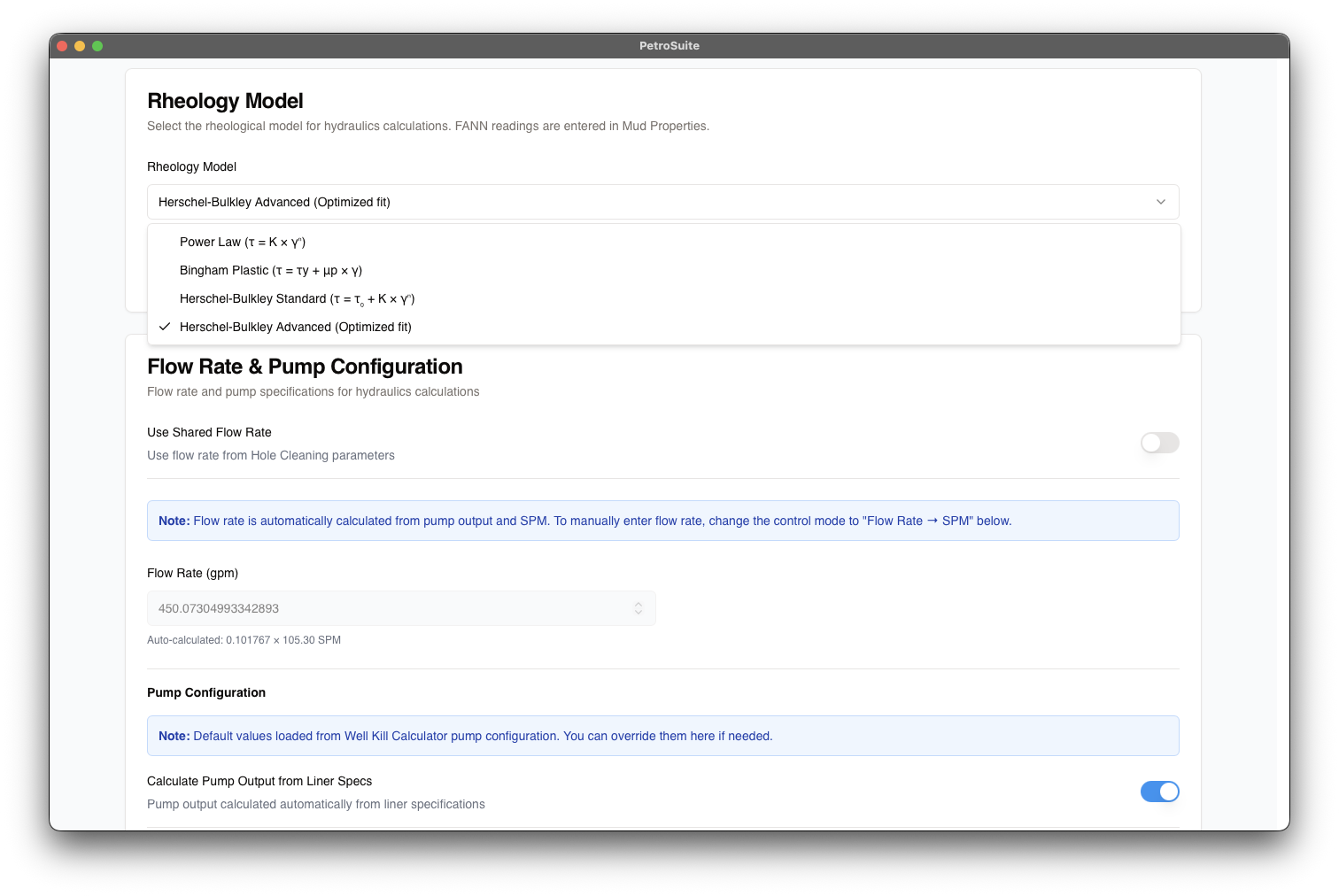Click the PetroSuite title bar
Viewport: 1339px width, 896px height.
click(x=669, y=45)
